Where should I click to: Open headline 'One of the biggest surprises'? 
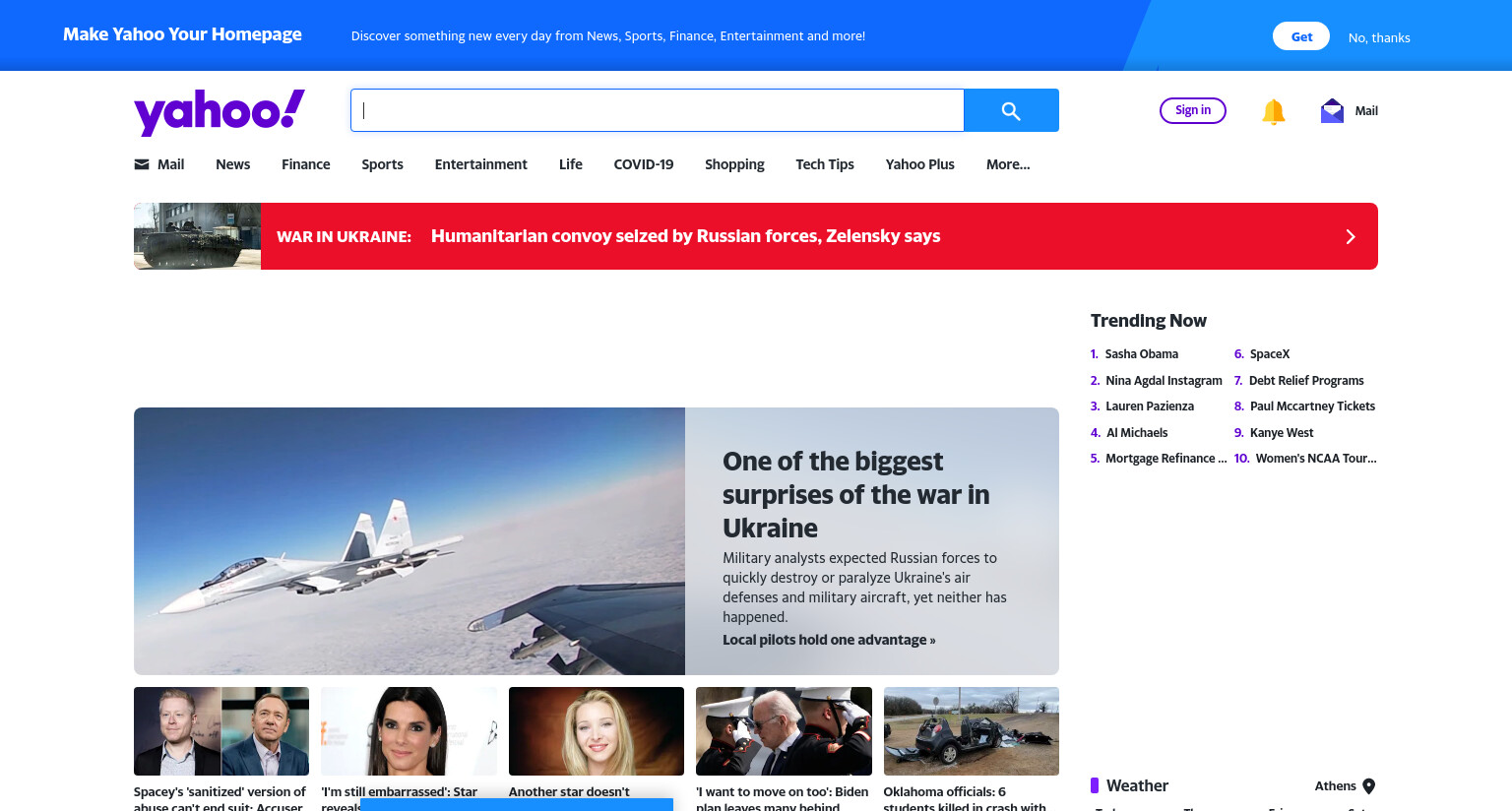pos(856,495)
